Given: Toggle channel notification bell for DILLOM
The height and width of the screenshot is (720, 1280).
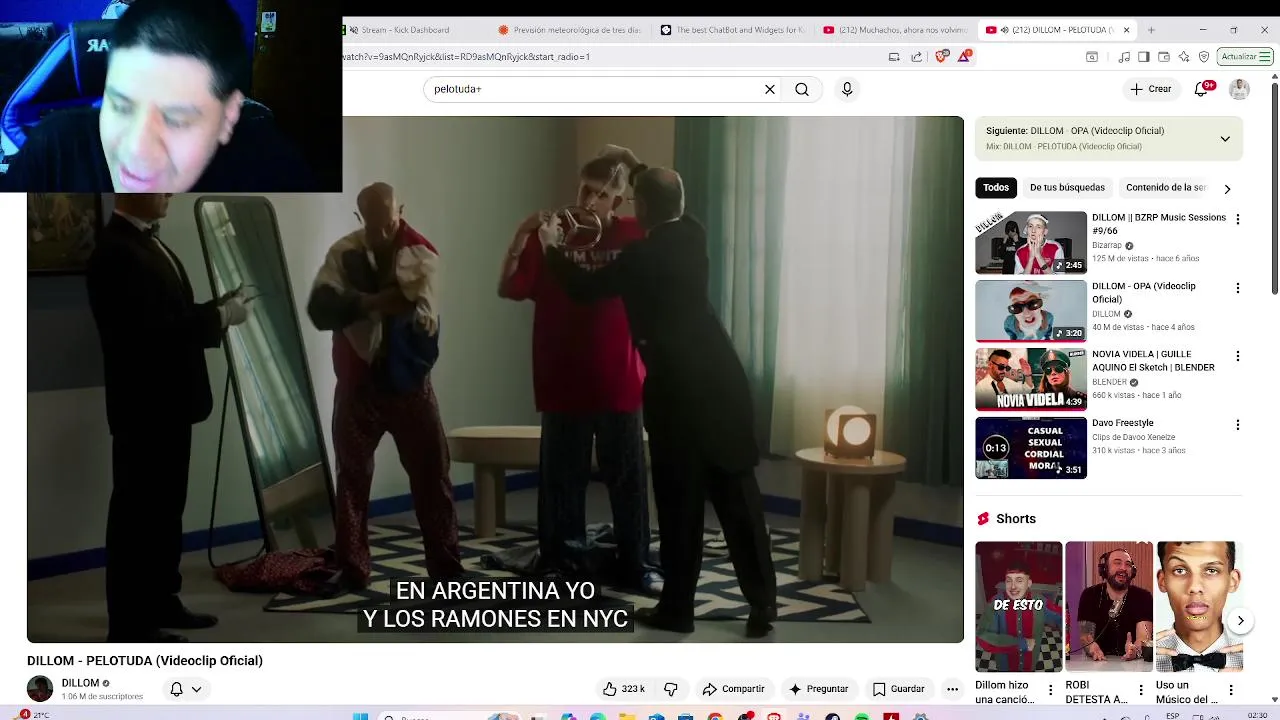Looking at the screenshot, I should coord(186,689).
